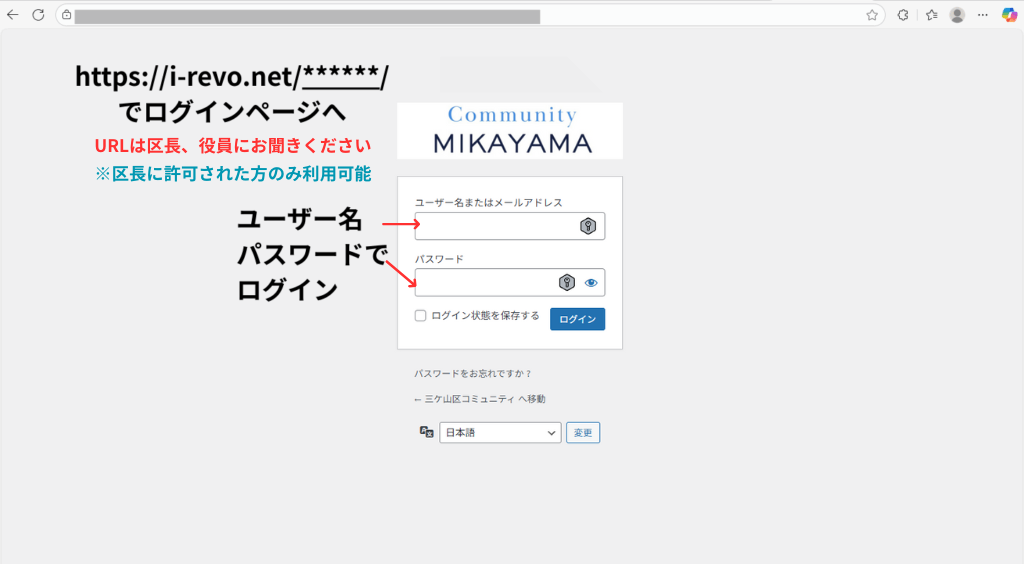This screenshot has height=564, width=1024.
Task: Click the browser back arrow
Action: coord(13,15)
